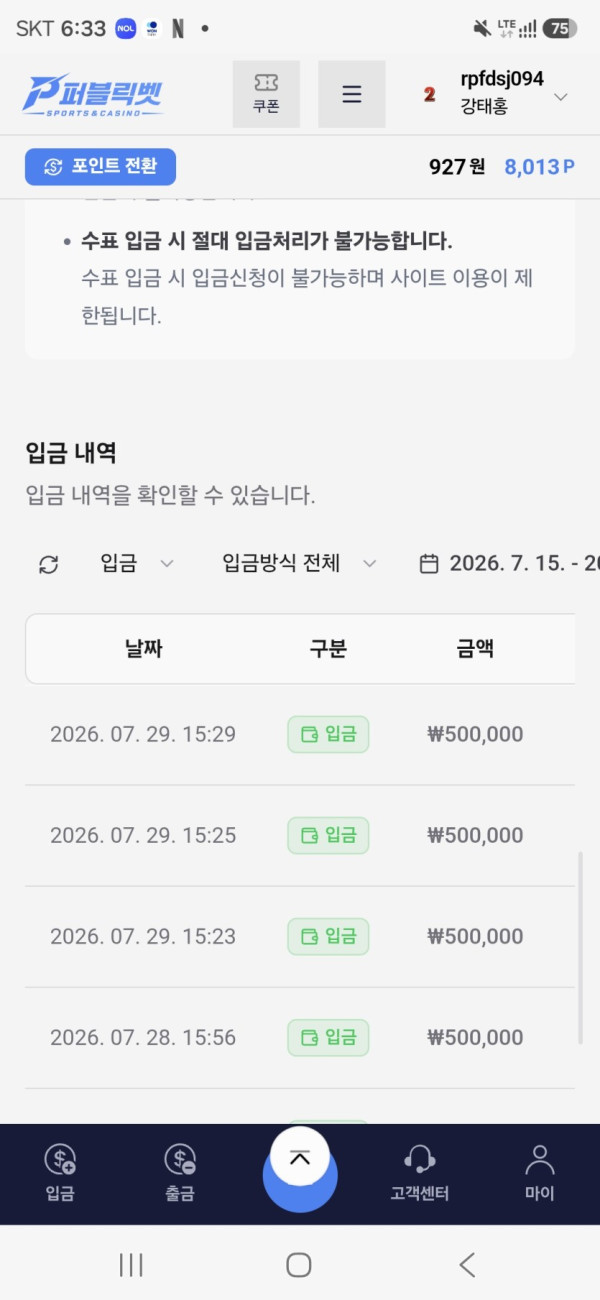Image resolution: width=600 pixels, height=1300 pixels.
Task: Tap the 퍼블릭벳 logo
Action: pyautogui.click(x=92, y=95)
